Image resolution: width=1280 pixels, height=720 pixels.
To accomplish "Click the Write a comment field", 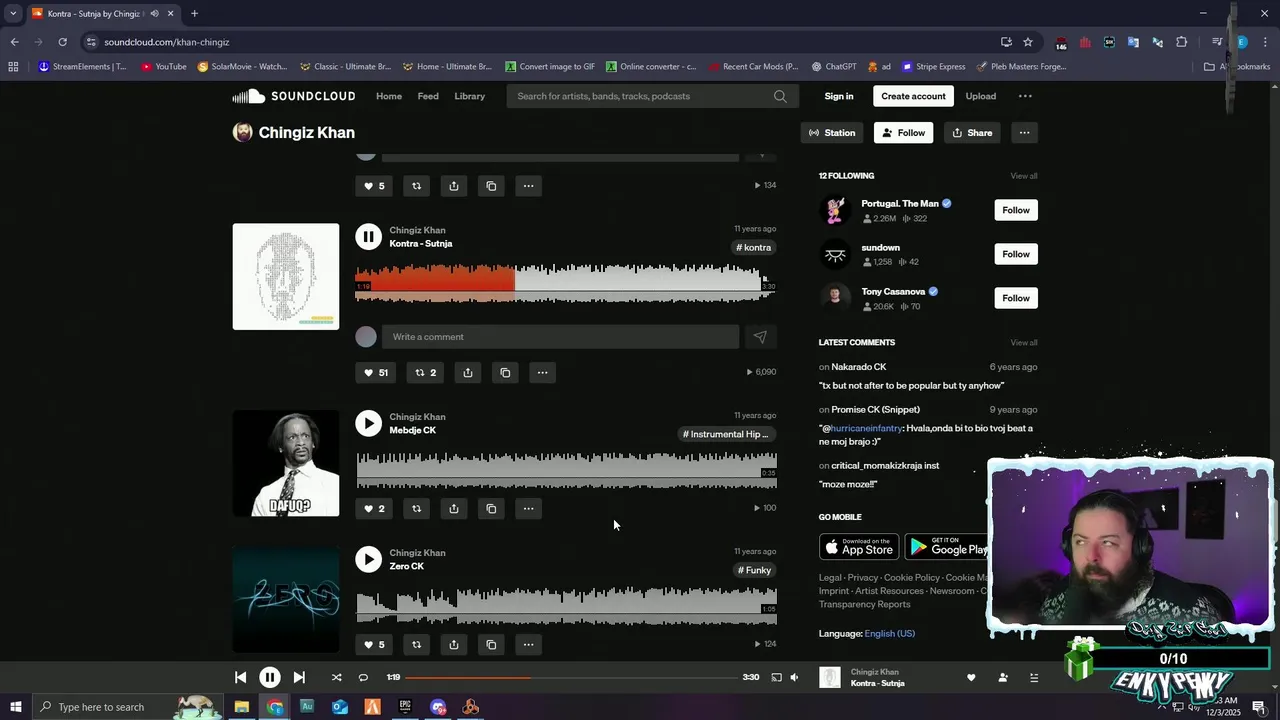I will click(560, 337).
